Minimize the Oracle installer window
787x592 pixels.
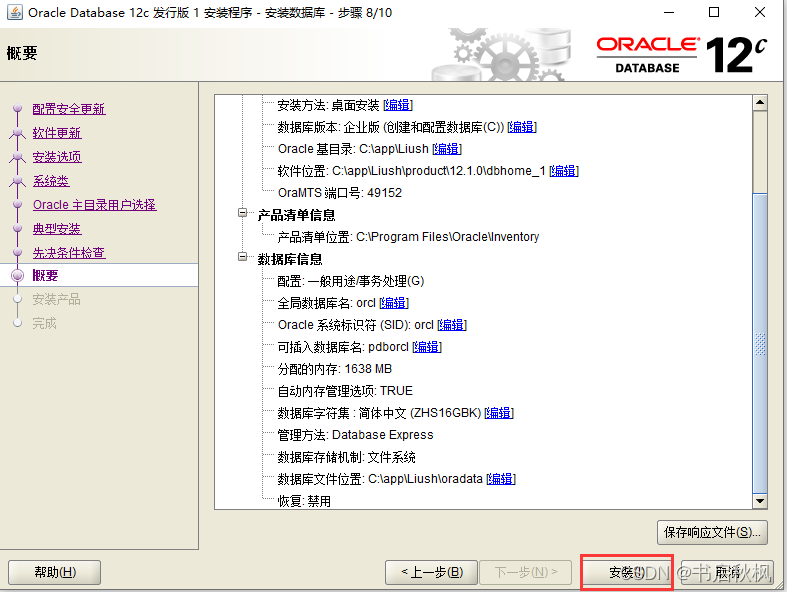669,13
